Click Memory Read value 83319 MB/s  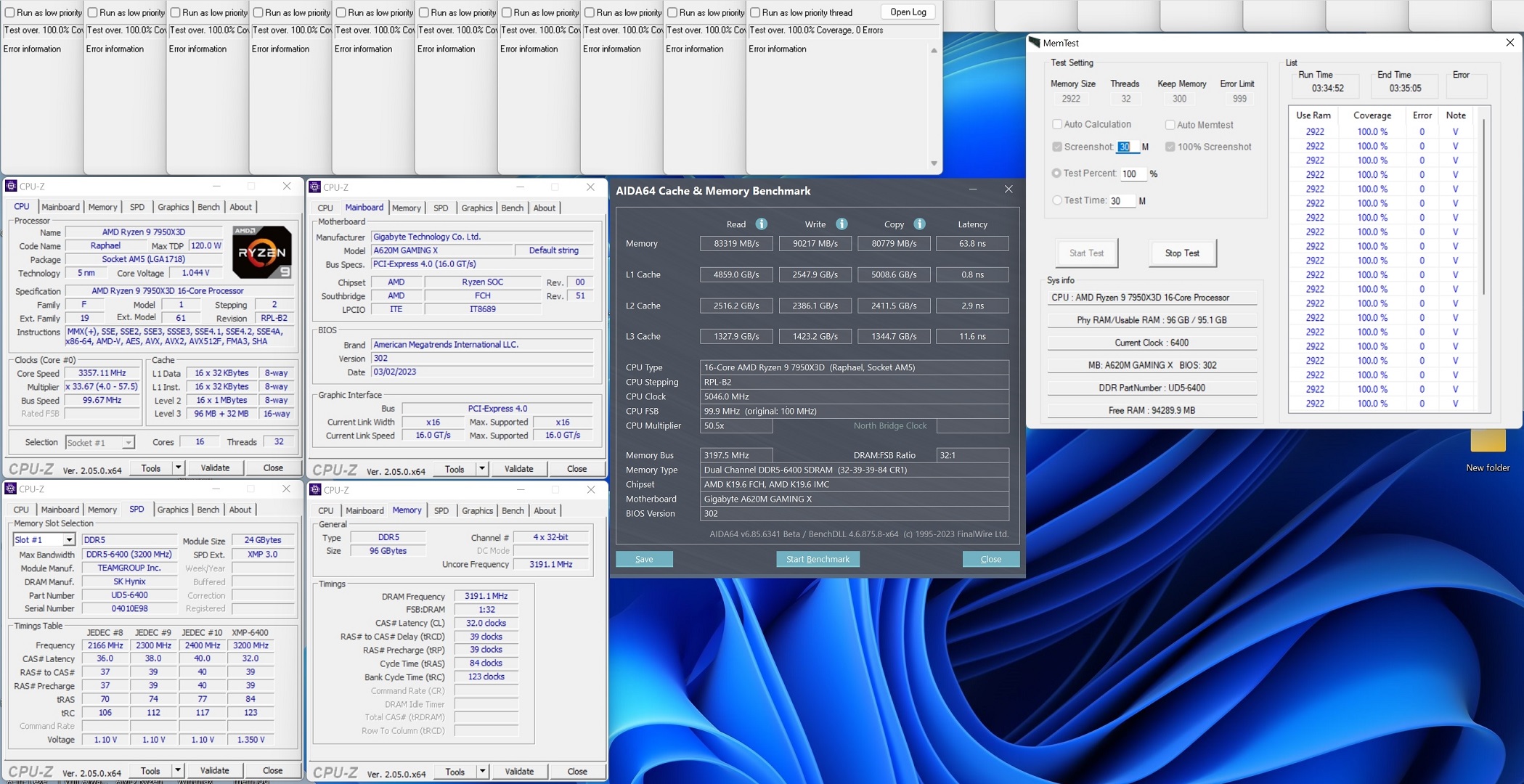click(x=736, y=243)
